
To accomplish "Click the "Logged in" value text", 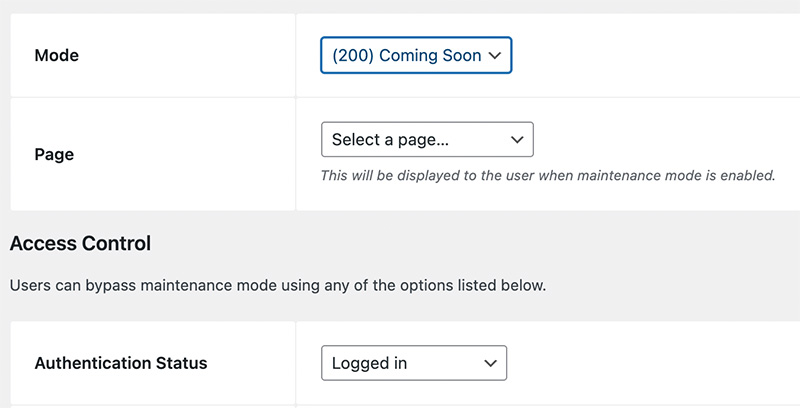I will [369, 363].
